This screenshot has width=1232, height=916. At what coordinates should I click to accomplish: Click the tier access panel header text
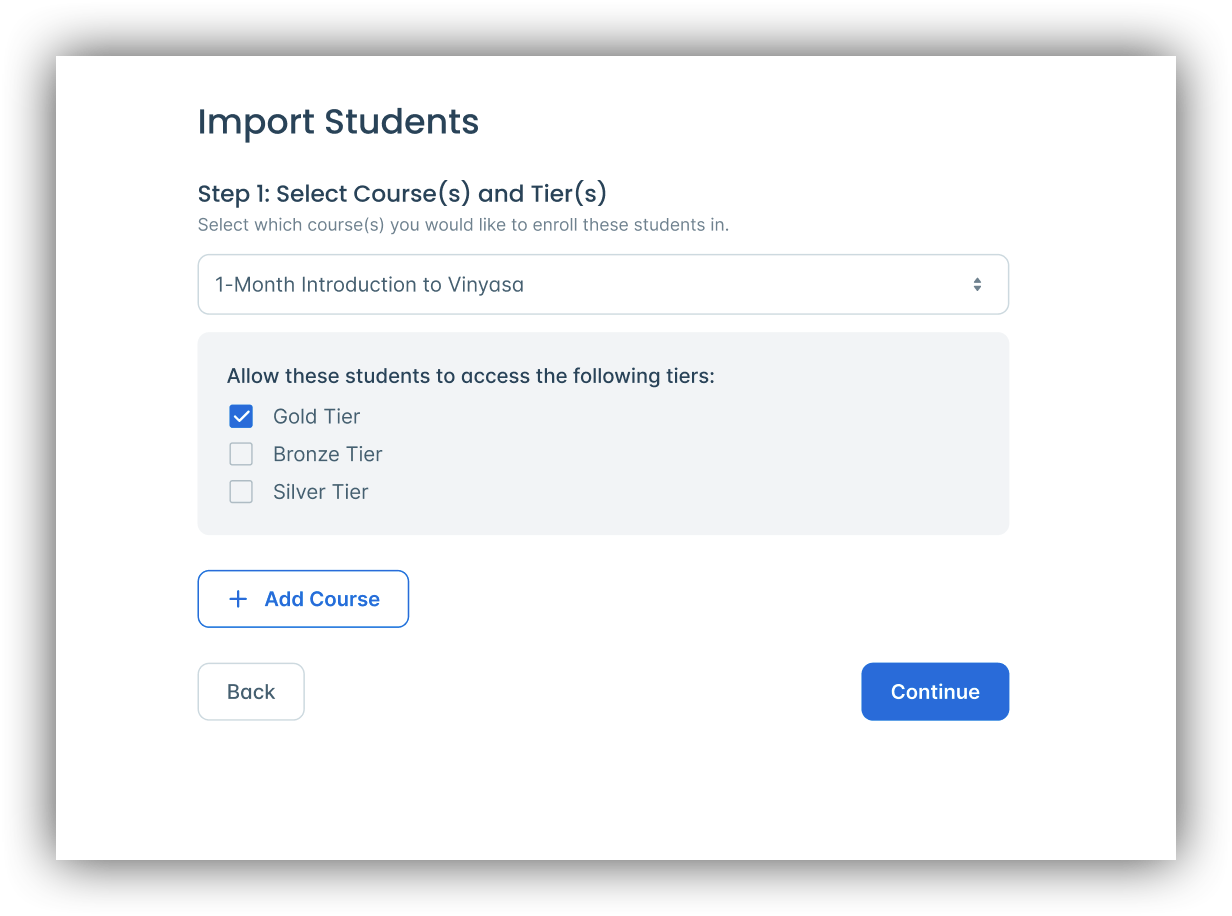(x=470, y=376)
